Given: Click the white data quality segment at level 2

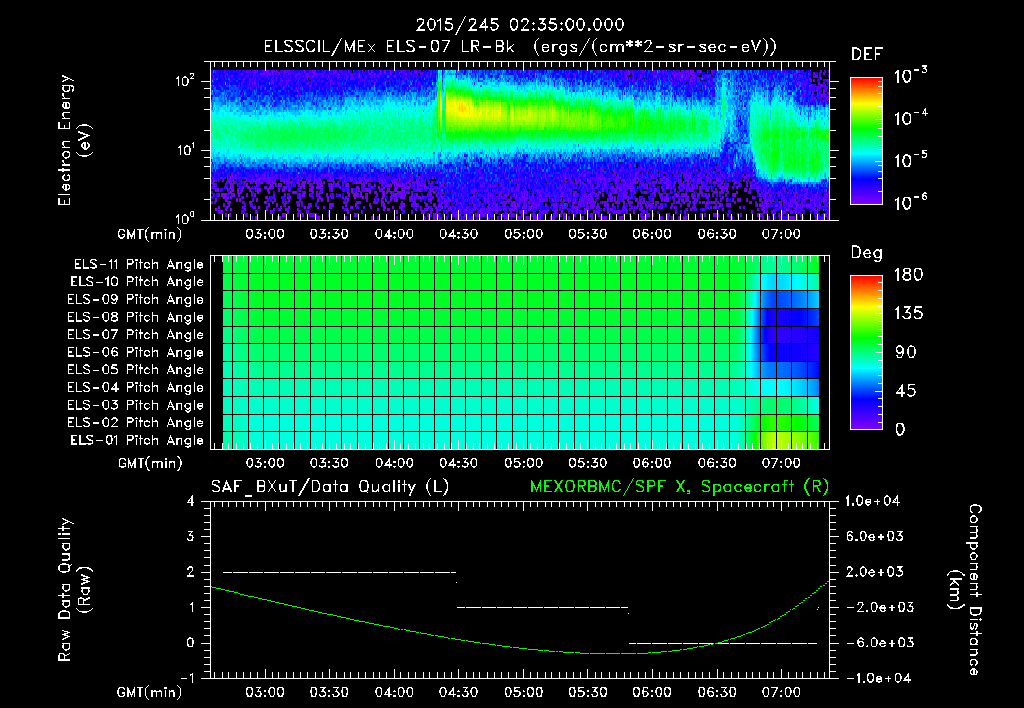Looking at the screenshot, I should point(340,572).
